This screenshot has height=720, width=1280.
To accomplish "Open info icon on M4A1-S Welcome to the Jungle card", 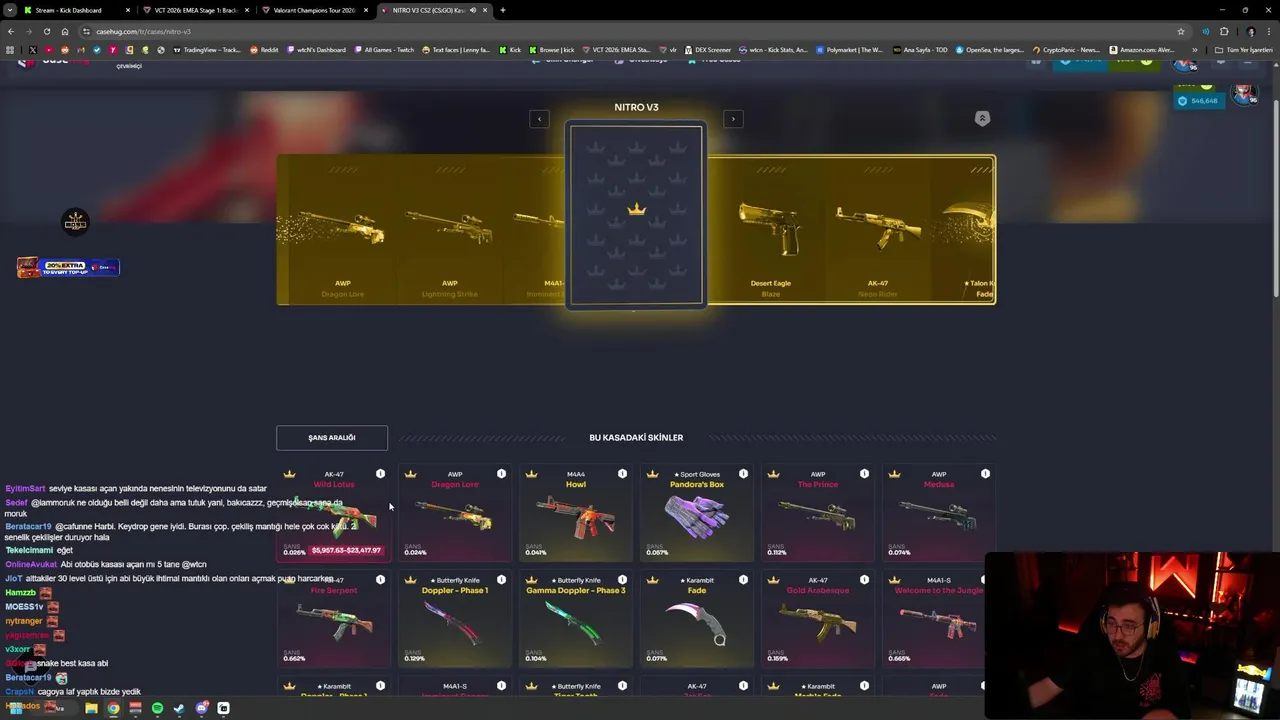I will click(985, 580).
